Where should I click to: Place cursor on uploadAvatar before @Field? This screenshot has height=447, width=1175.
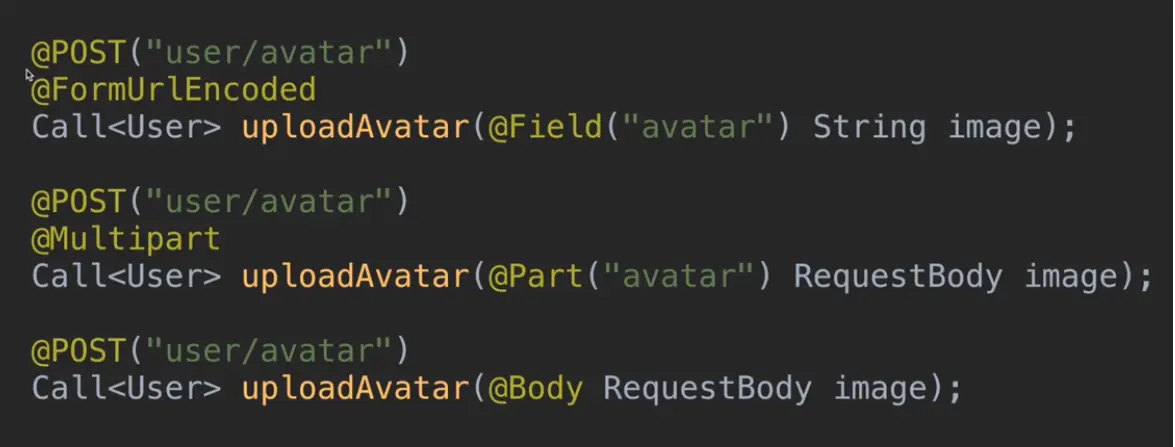(355, 128)
